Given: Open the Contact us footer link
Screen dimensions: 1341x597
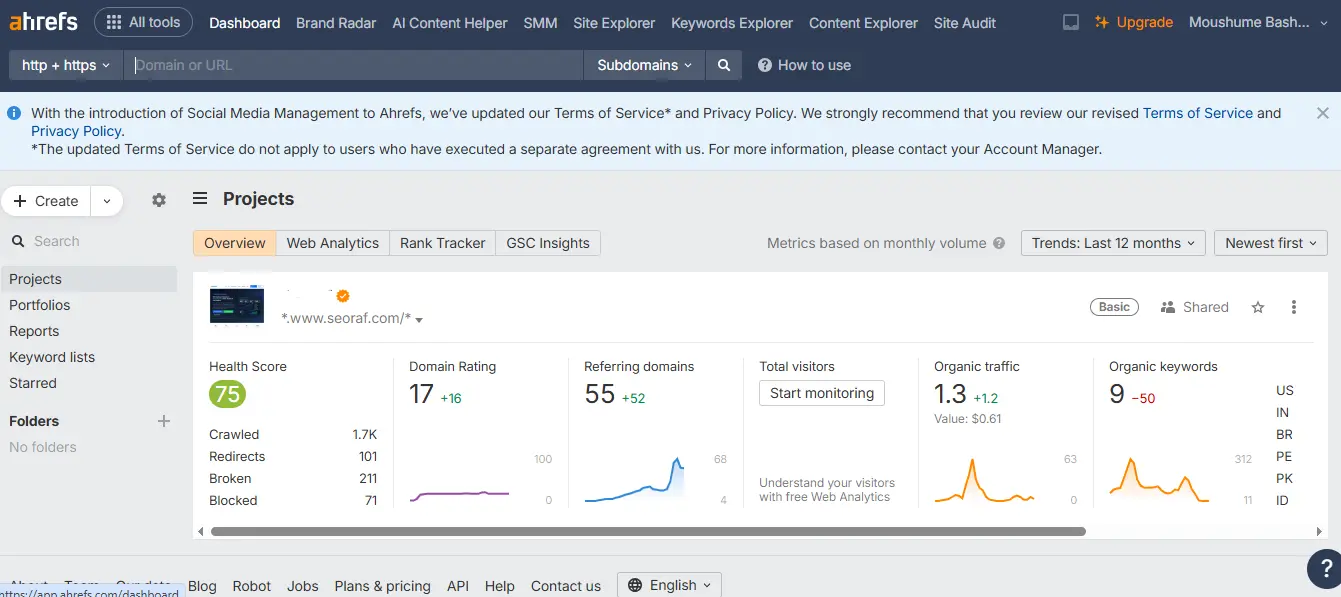Looking at the screenshot, I should click(x=566, y=586).
